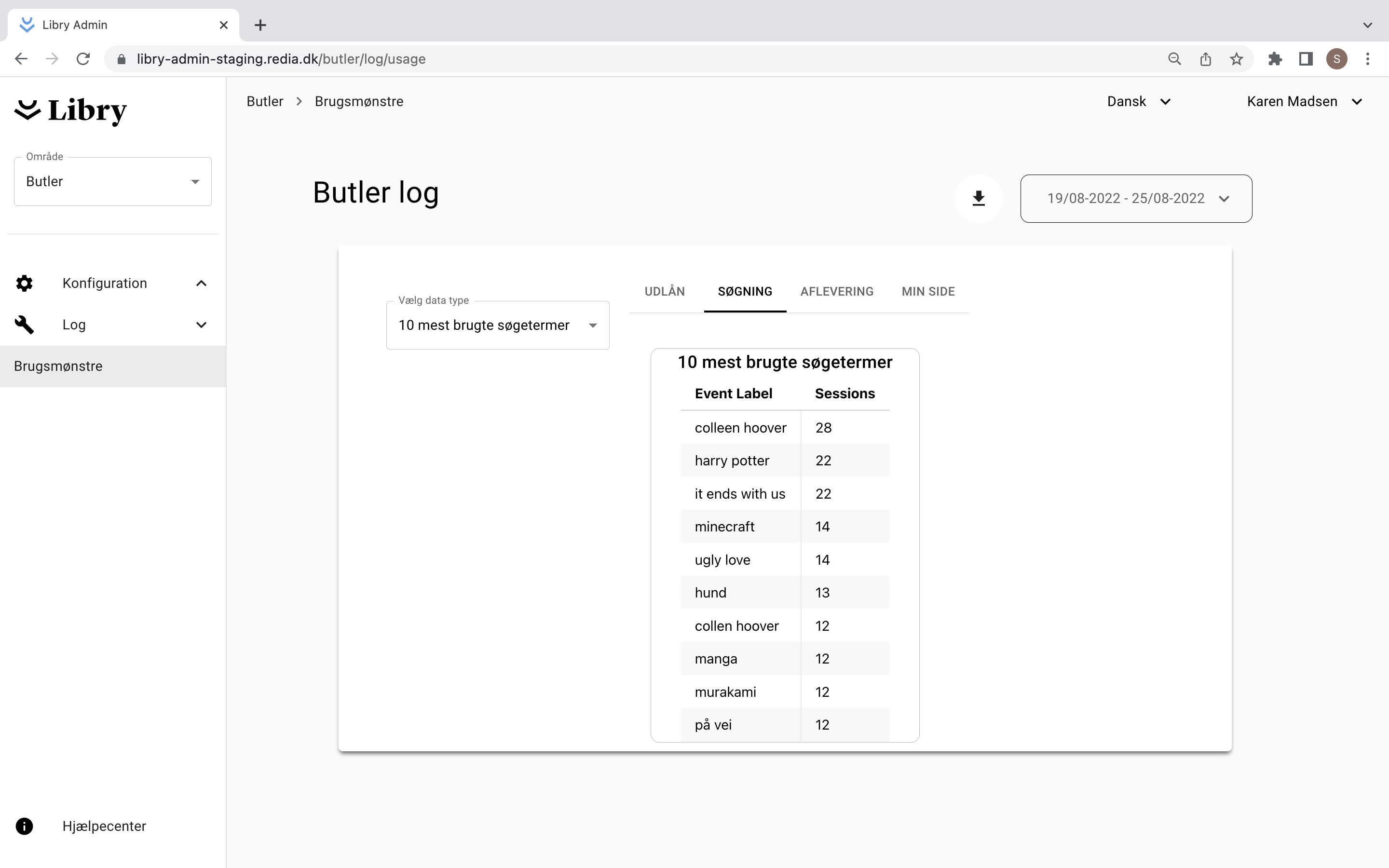Click the Konfiguration gear icon
1389x868 pixels.
24,283
